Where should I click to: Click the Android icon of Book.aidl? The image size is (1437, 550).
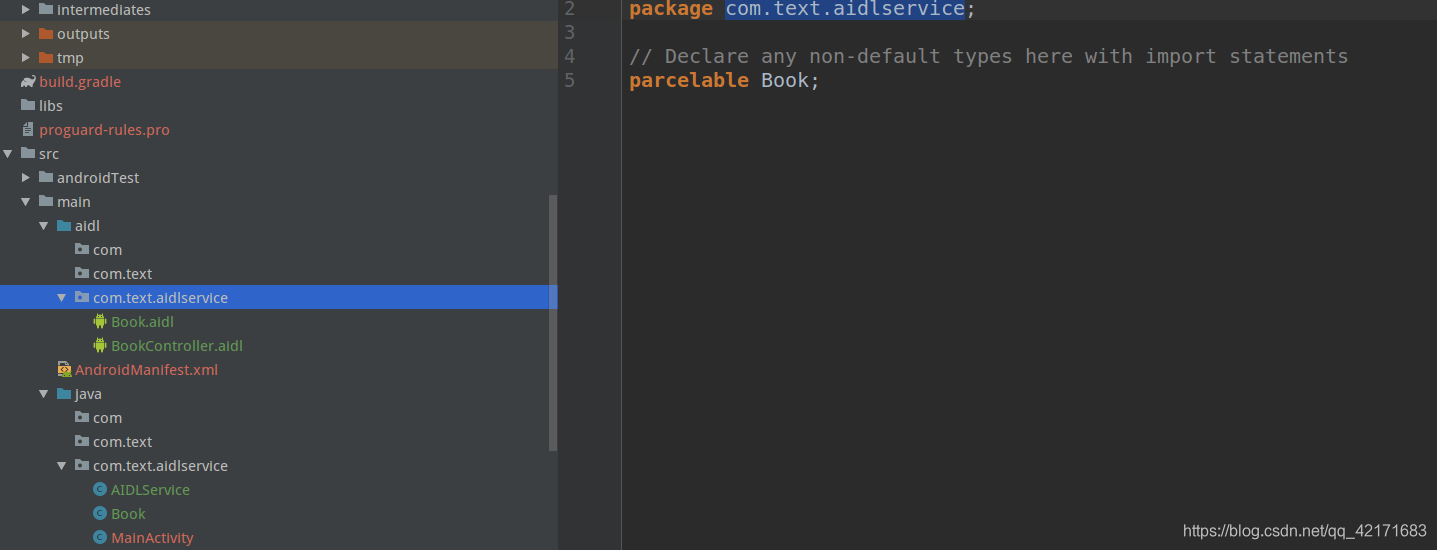click(100, 321)
